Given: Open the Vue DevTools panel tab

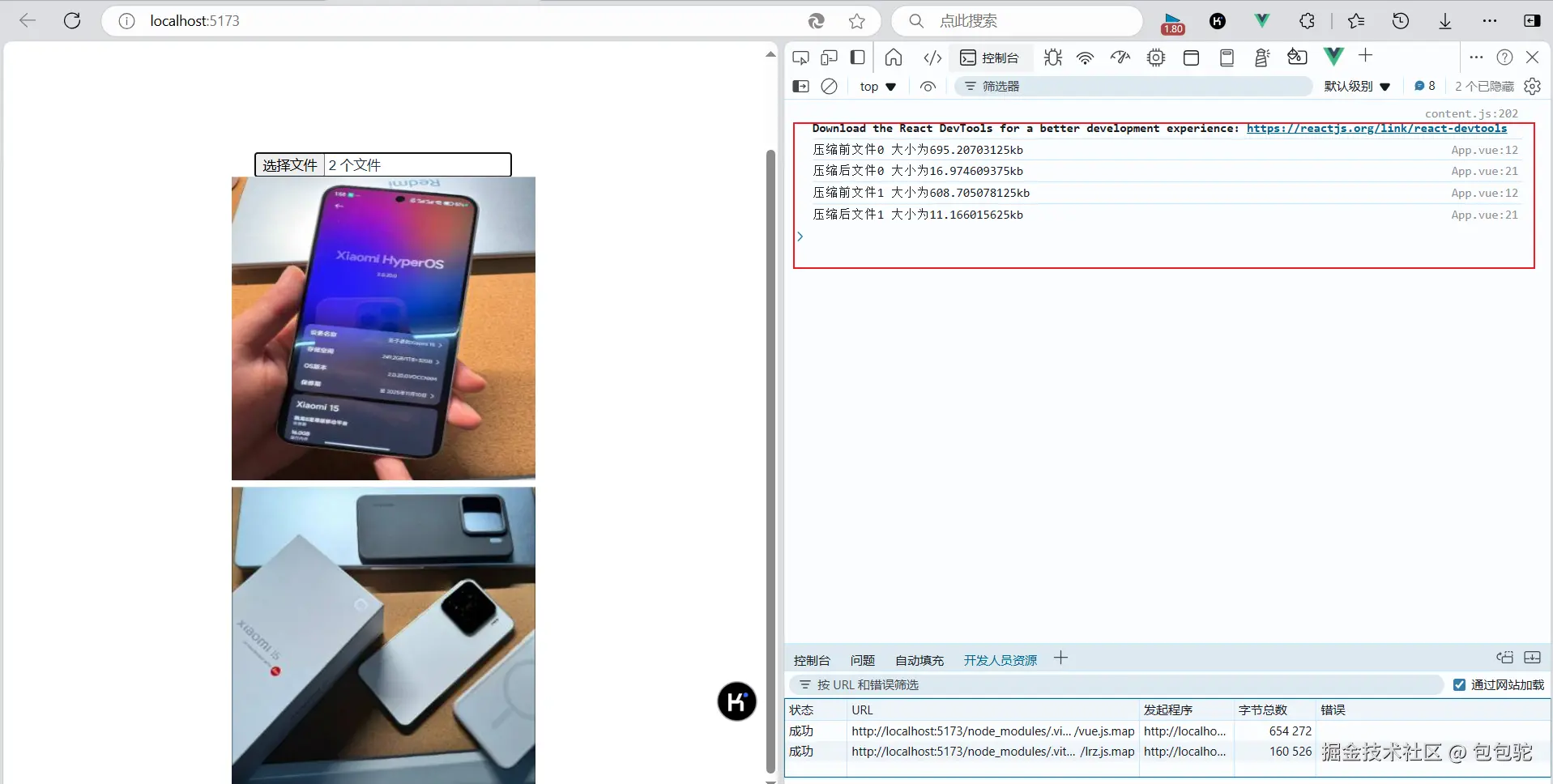Looking at the screenshot, I should pos(1333,56).
